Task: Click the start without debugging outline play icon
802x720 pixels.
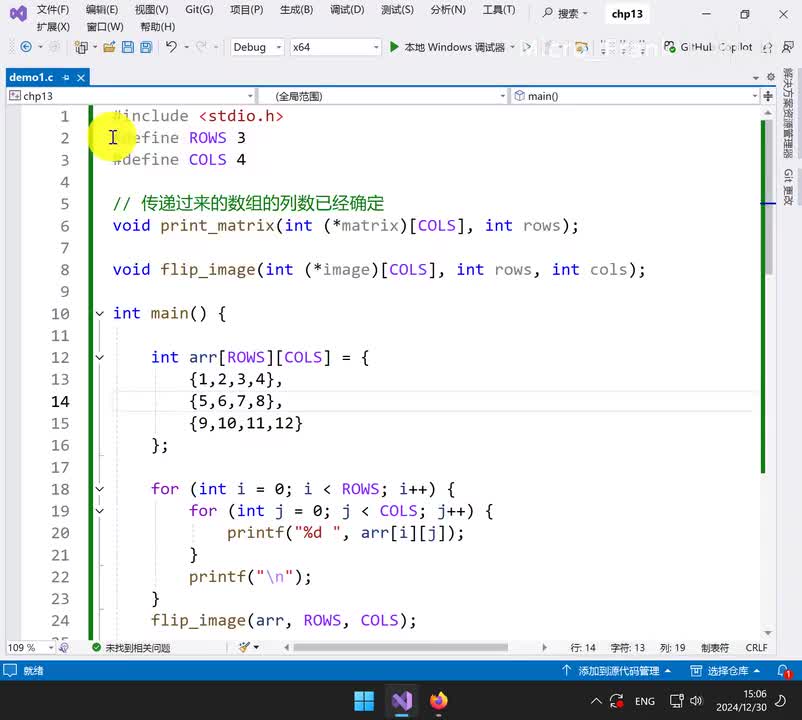Action: [526, 48]
